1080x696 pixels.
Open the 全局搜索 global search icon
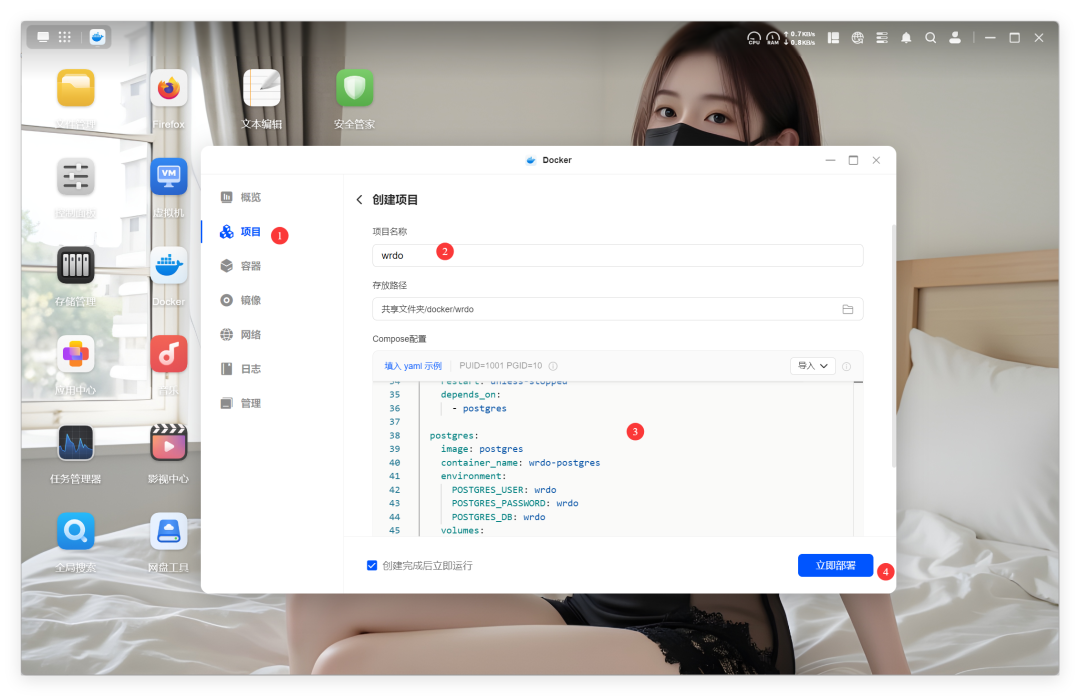(x=76, y=531)
